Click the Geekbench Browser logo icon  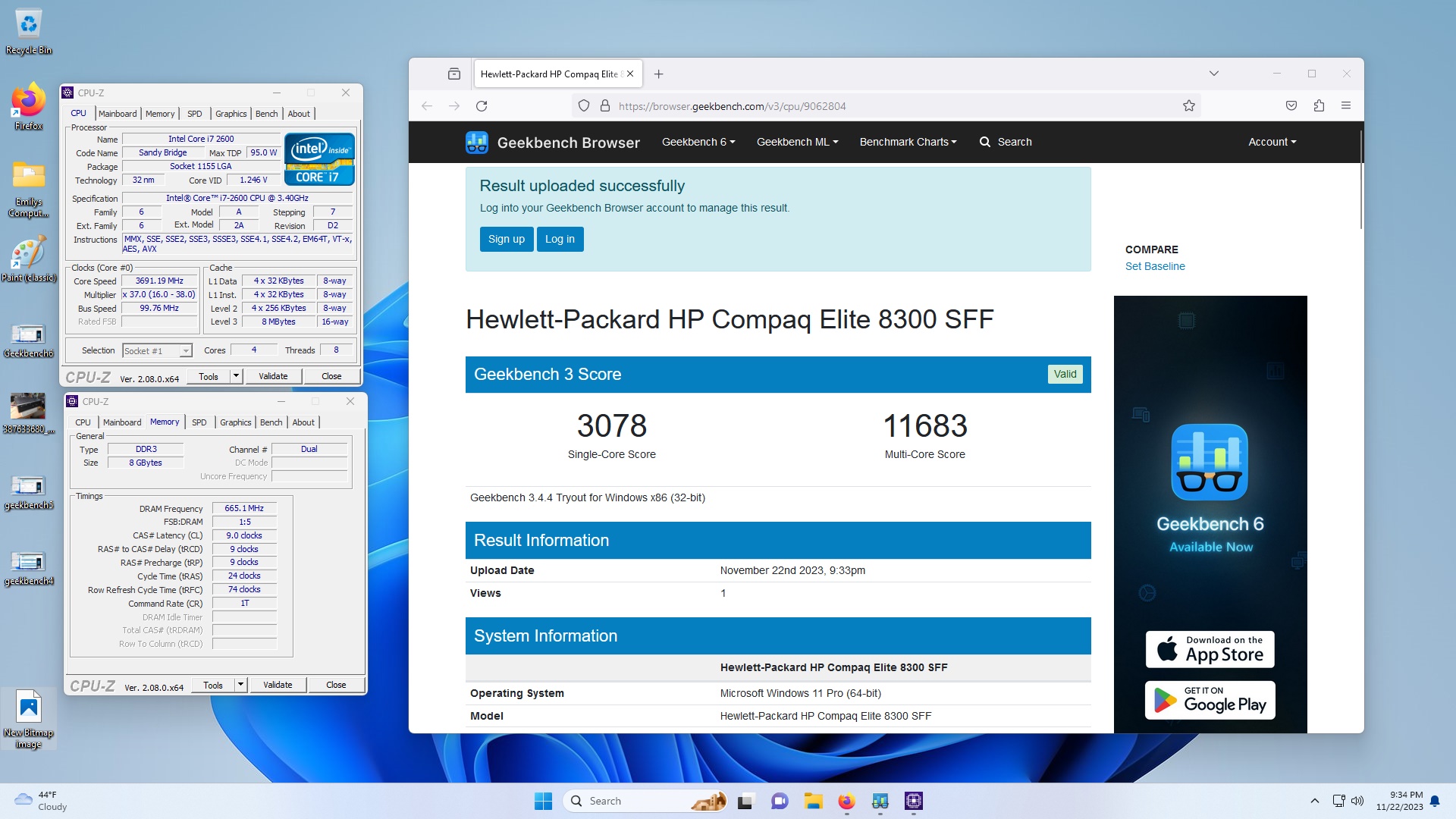click(477, 142)
